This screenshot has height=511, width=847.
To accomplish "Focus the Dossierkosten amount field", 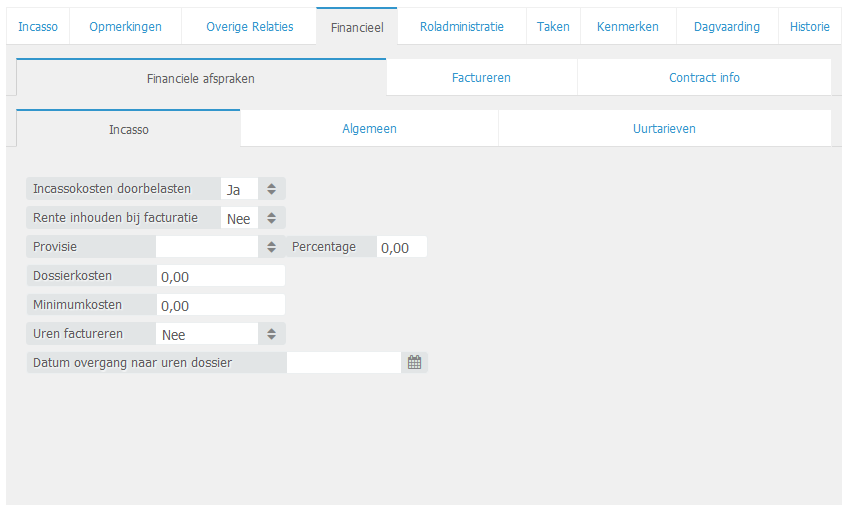I will [x=221, y=276].
